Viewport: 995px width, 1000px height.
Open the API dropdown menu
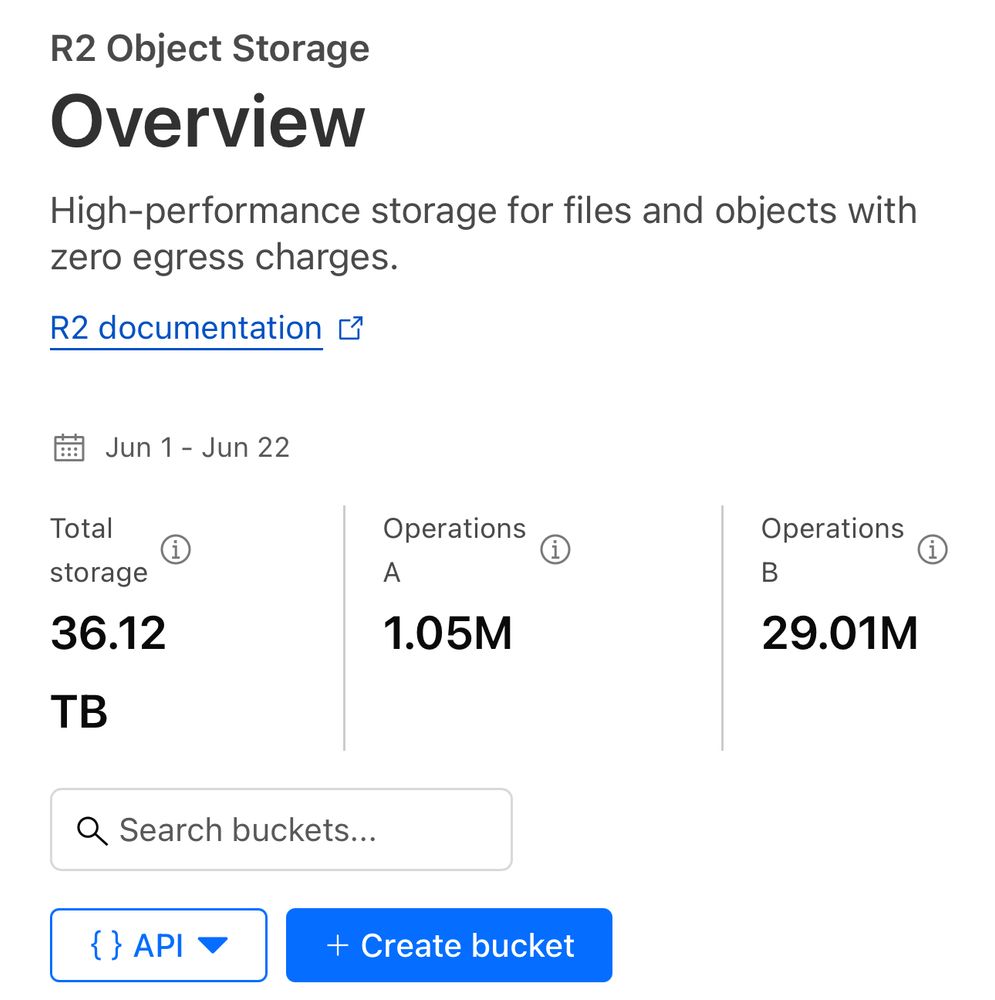[159, 945]
